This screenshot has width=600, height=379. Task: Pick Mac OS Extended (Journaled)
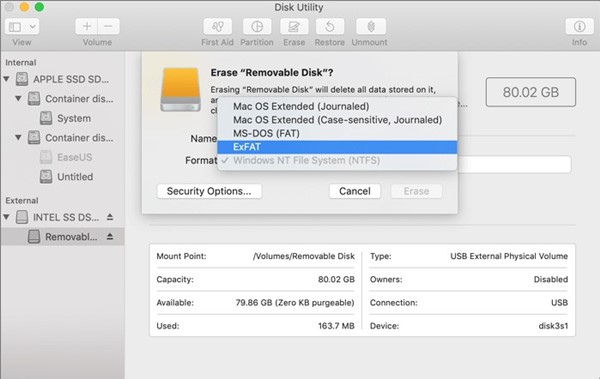pos(337,106)
